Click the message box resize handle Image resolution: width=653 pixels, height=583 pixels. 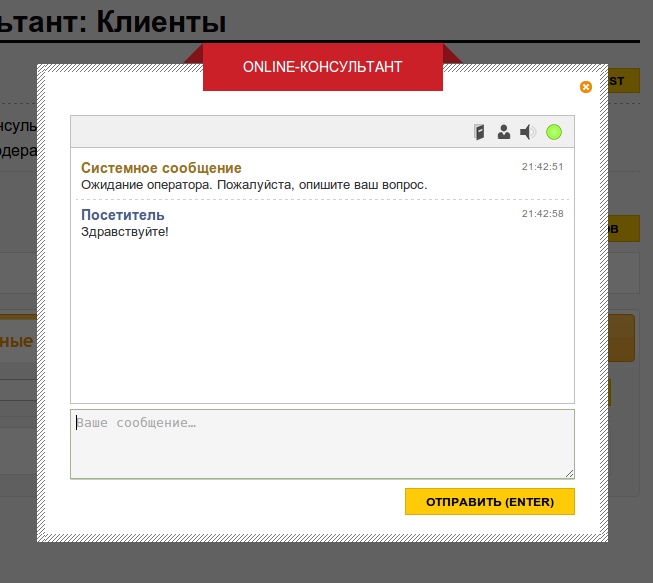pos(570,473)
